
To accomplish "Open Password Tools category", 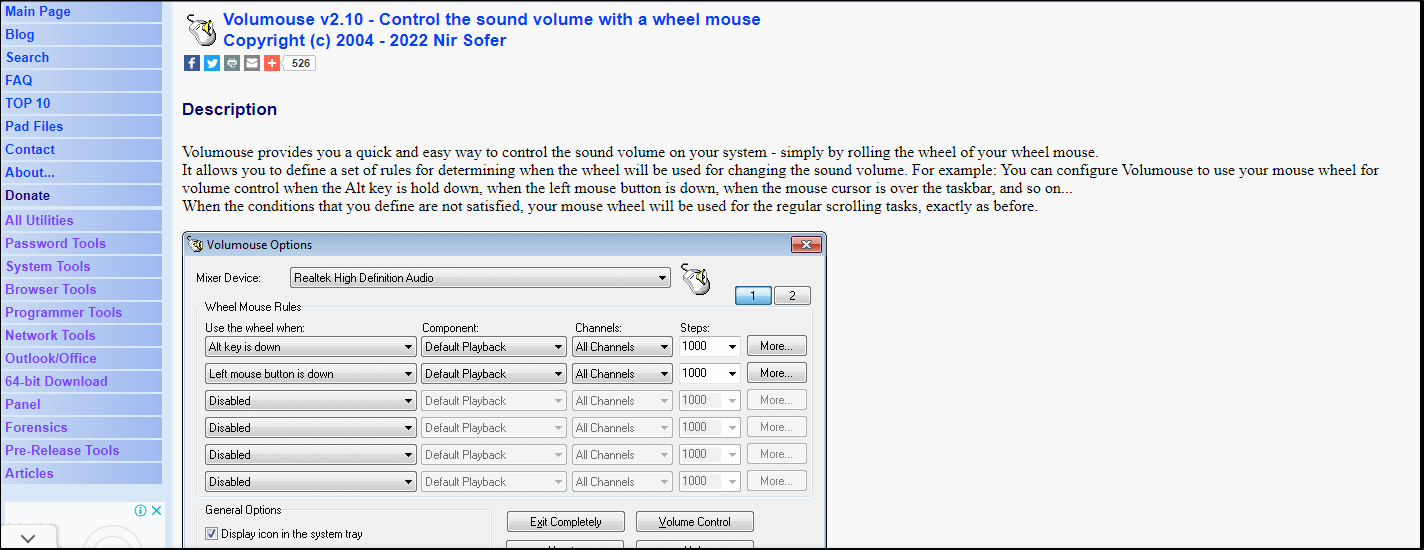I will coord(55,243).
